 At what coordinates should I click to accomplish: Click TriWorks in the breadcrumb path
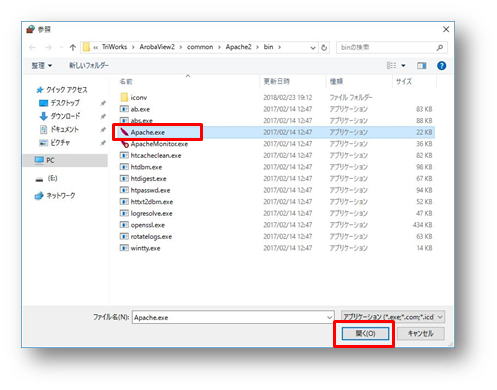pos(114,47)
